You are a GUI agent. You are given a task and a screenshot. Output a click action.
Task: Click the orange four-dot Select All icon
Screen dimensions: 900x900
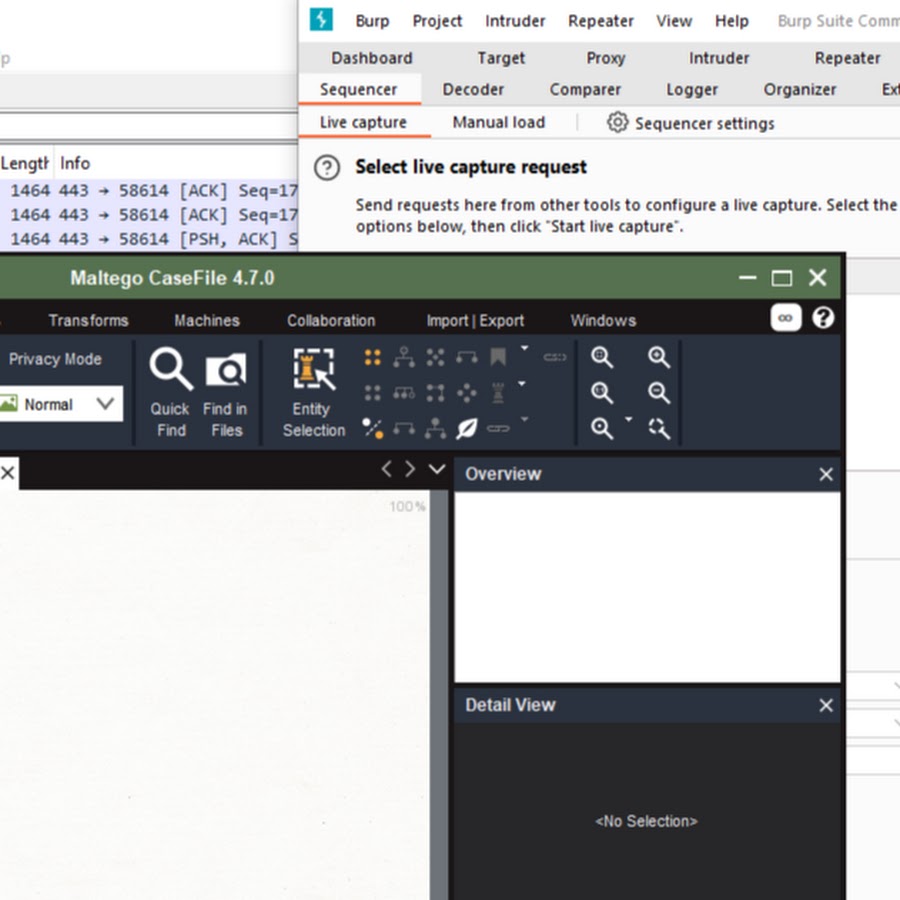click(x=373, y=358)
